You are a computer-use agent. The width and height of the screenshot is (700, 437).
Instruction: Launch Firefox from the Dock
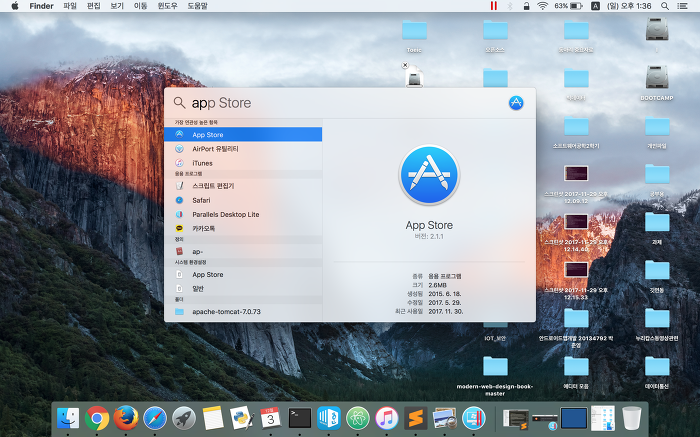126,419
